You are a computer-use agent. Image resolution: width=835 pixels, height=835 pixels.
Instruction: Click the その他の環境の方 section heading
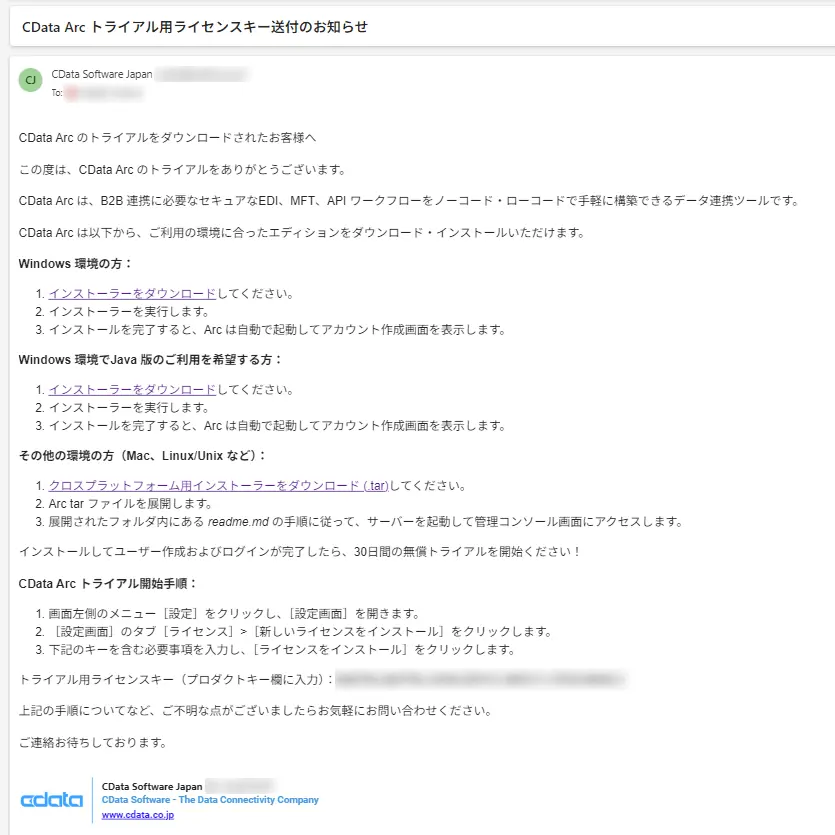(140, 455)
